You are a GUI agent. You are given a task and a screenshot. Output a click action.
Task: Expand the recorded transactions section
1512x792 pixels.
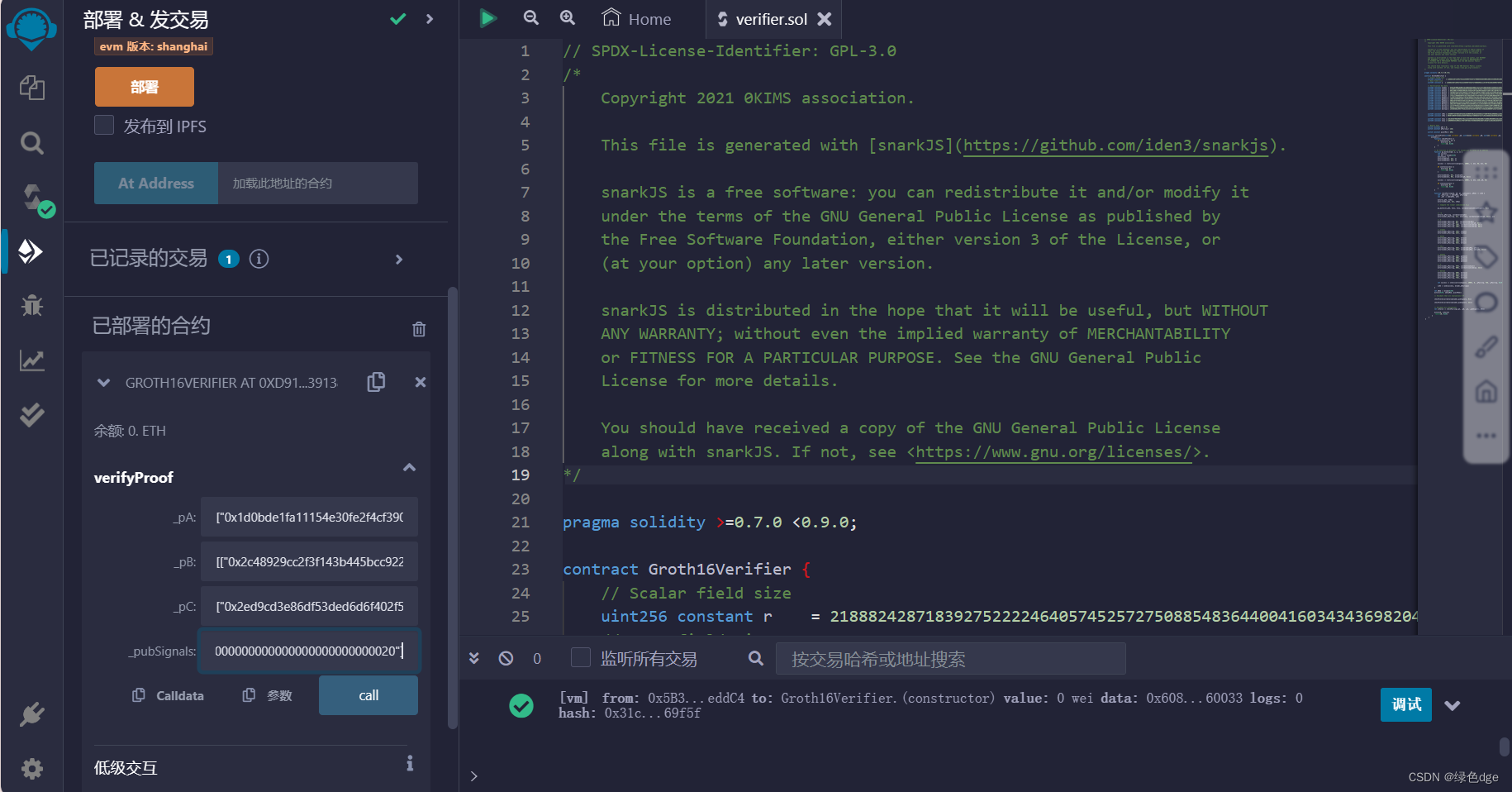pos(399,260)
